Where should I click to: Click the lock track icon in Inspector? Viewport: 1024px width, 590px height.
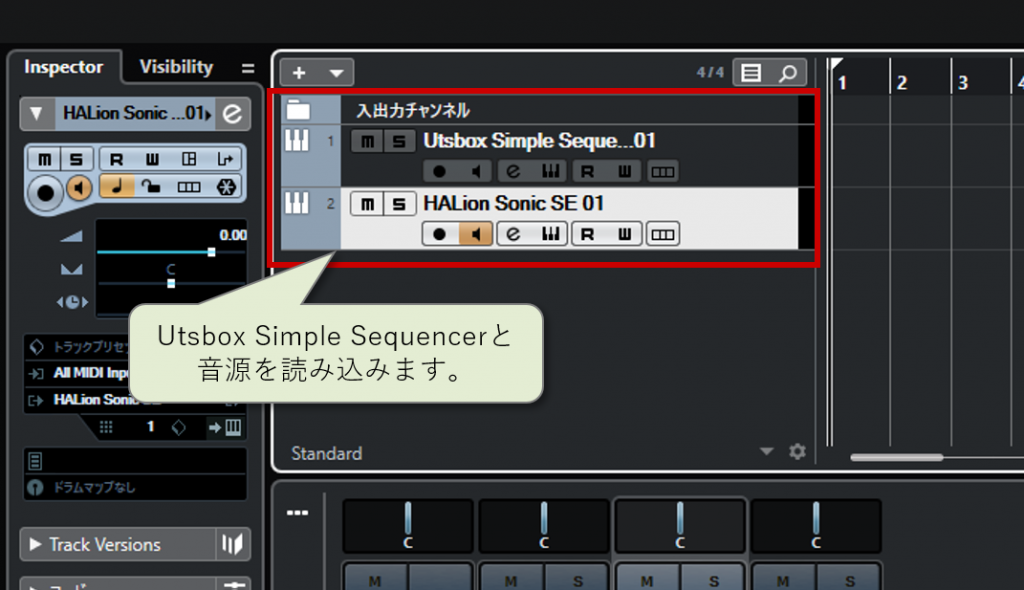coord(152,187)
